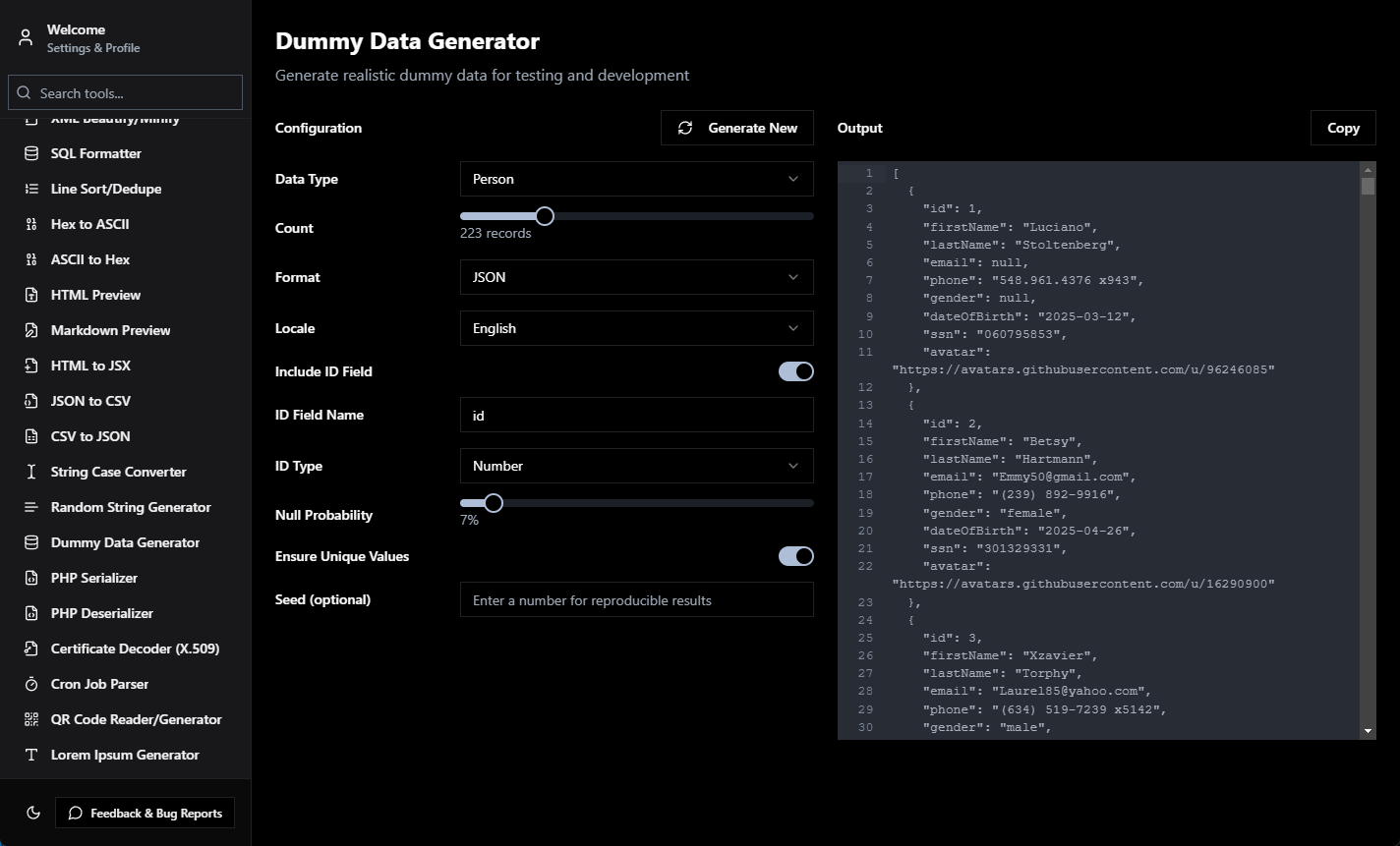
Task: Expand the Format JSON dropdown
Action: (637, 277)
